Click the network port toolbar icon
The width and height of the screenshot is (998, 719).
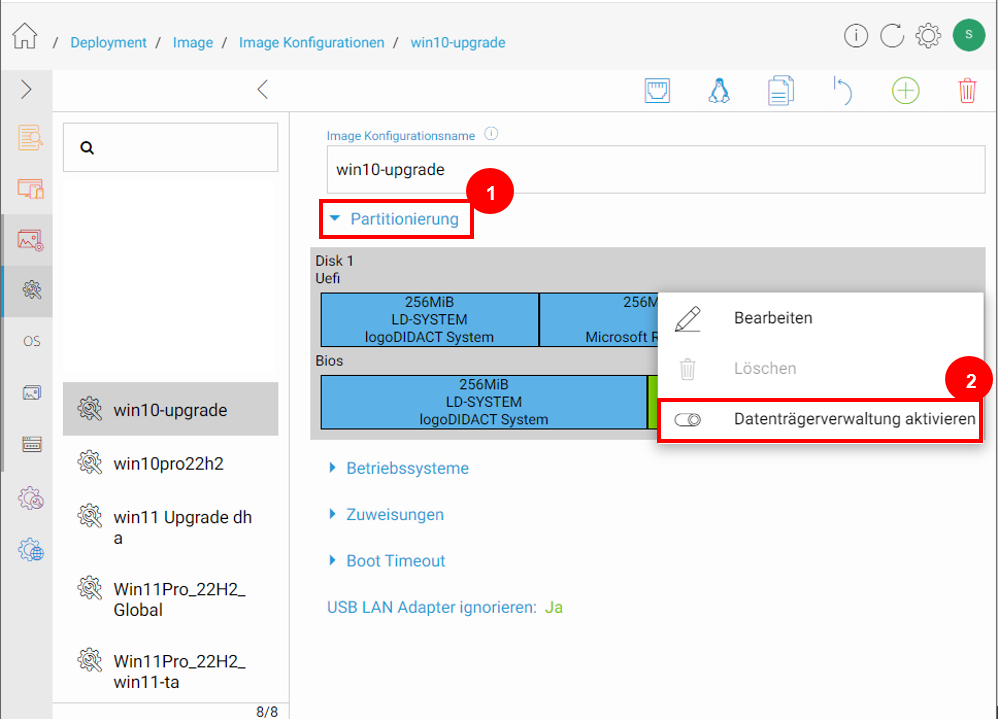point(657,90)
